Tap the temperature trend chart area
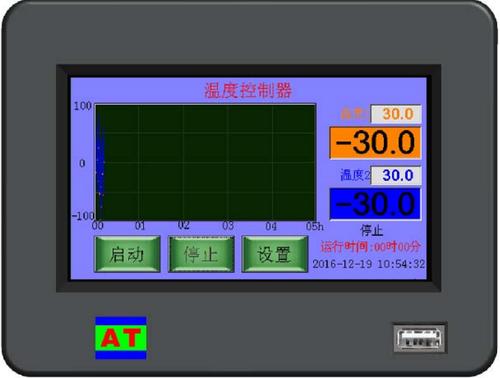This screenshot has height=378, width=500. (205, 162)
